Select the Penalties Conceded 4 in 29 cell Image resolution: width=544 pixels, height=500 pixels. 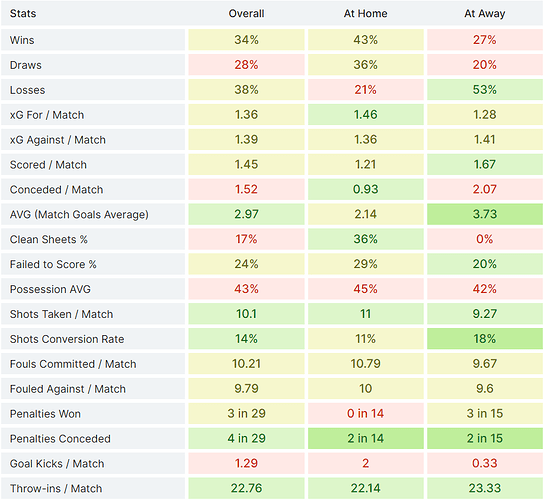click(246, 439)
